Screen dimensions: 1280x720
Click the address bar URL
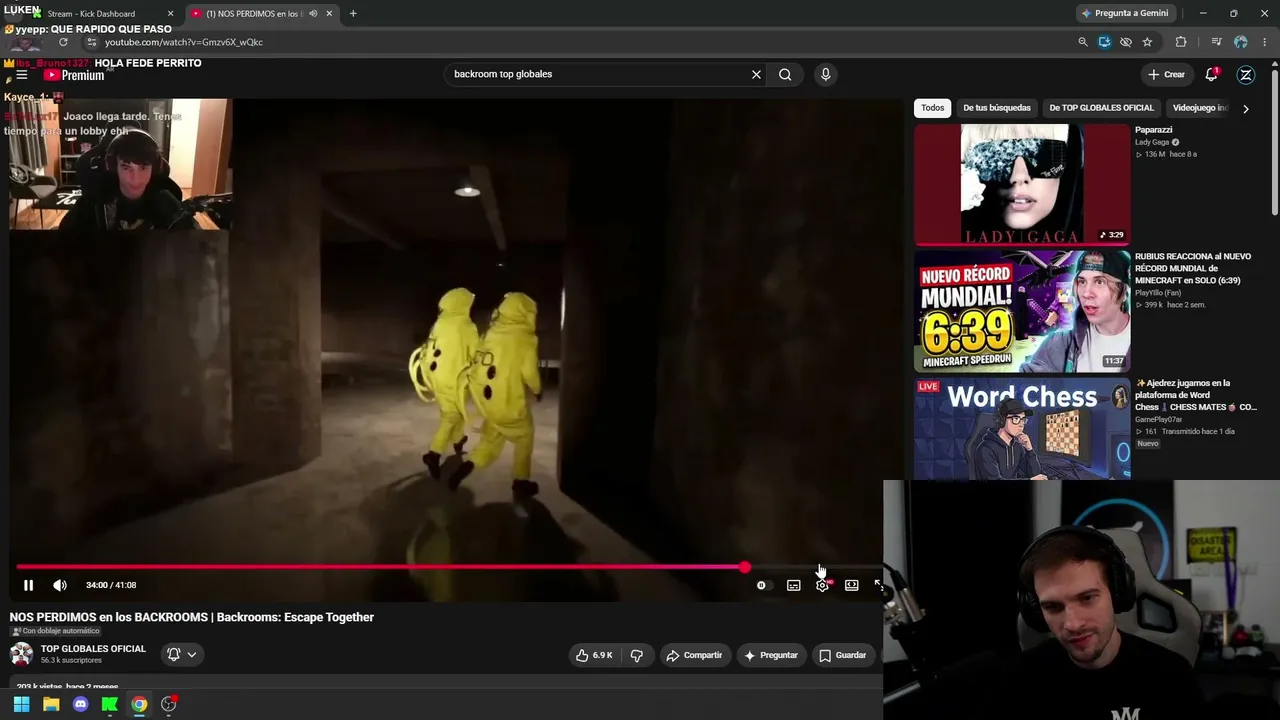pos(184,42)
